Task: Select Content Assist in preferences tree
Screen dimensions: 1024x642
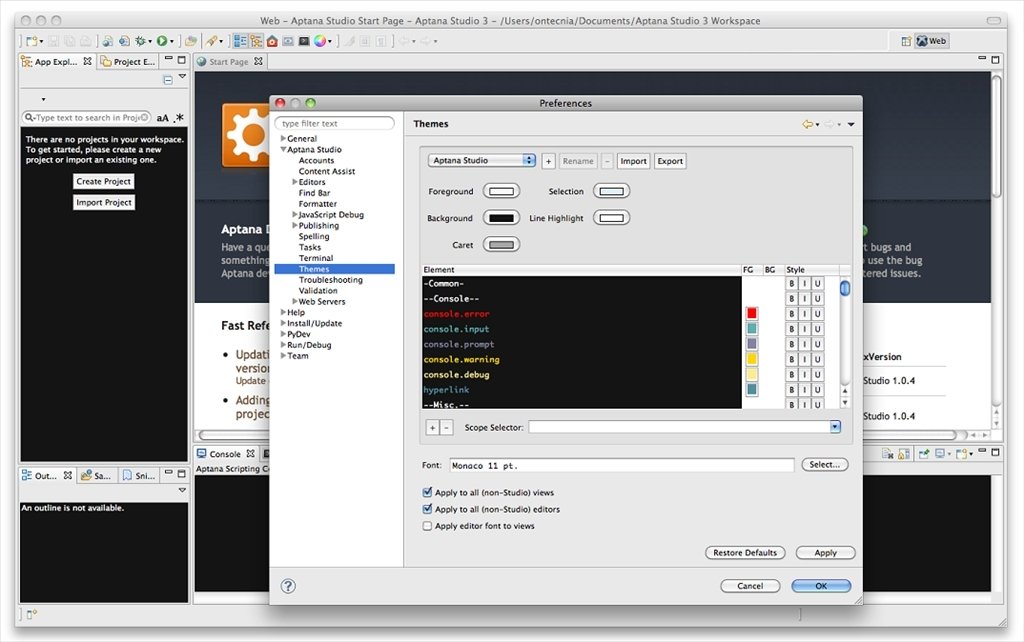Action: coord(327,171)
